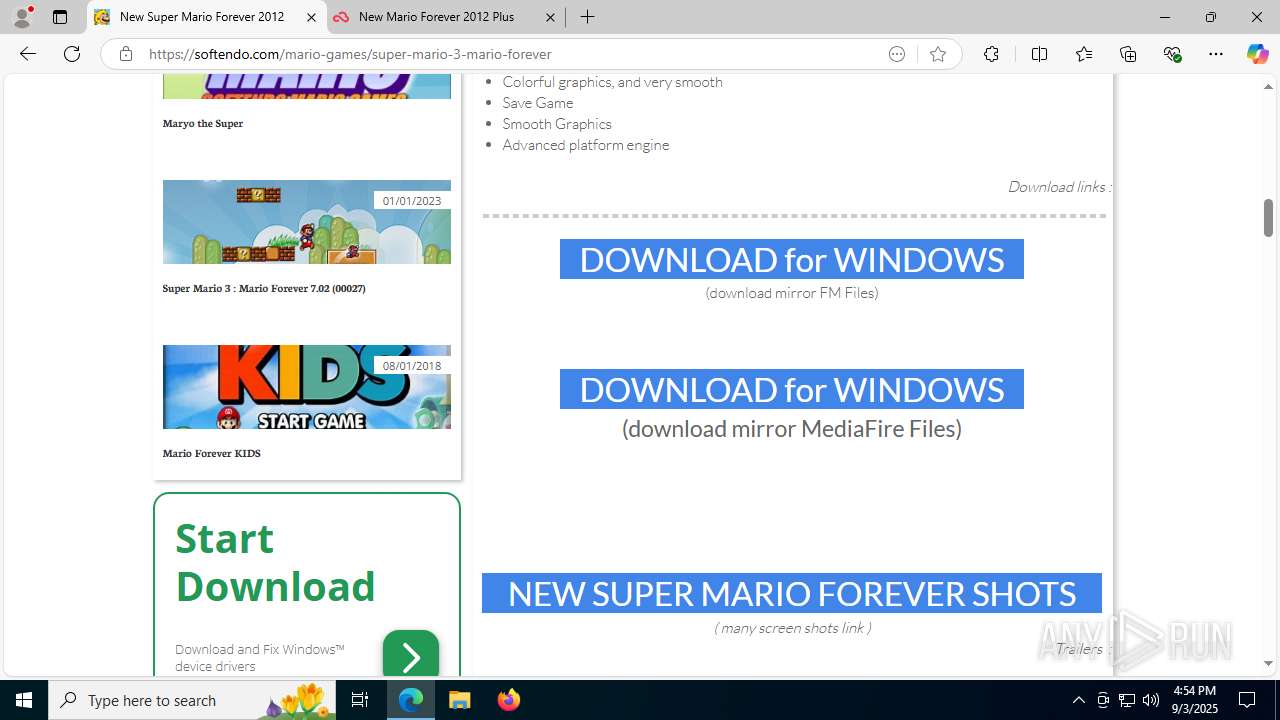Image resolution: width=1280 pixels, height=720 pixels.
Task: View site information lock icon
Action: click(125, 54)
